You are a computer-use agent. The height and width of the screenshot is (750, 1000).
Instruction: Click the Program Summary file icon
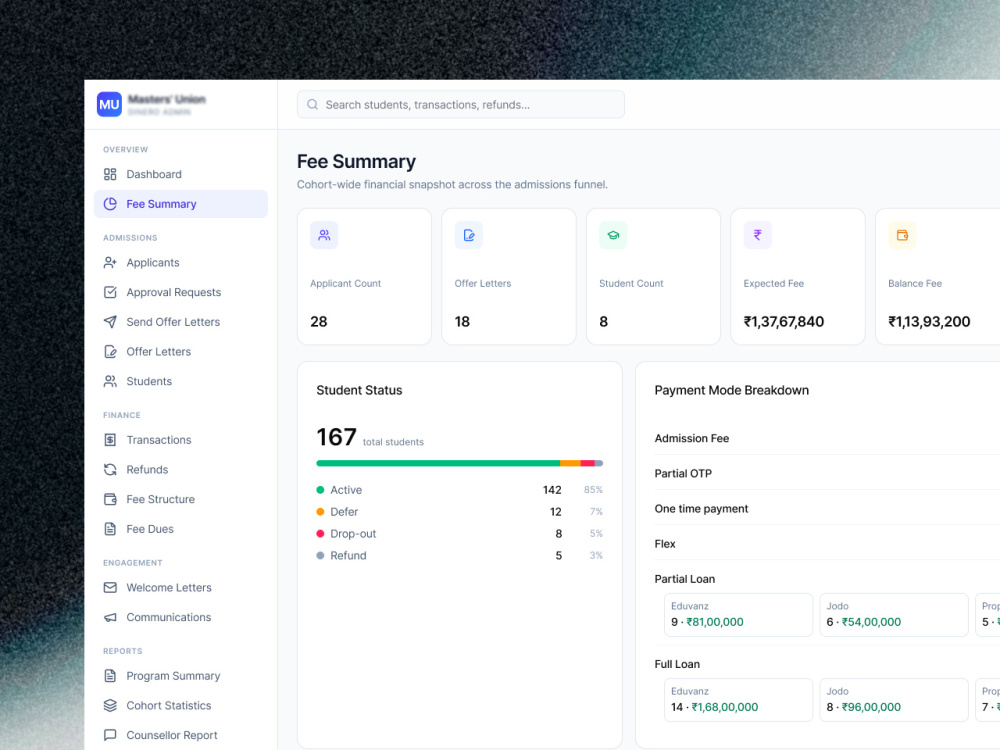tap(110, 675)
